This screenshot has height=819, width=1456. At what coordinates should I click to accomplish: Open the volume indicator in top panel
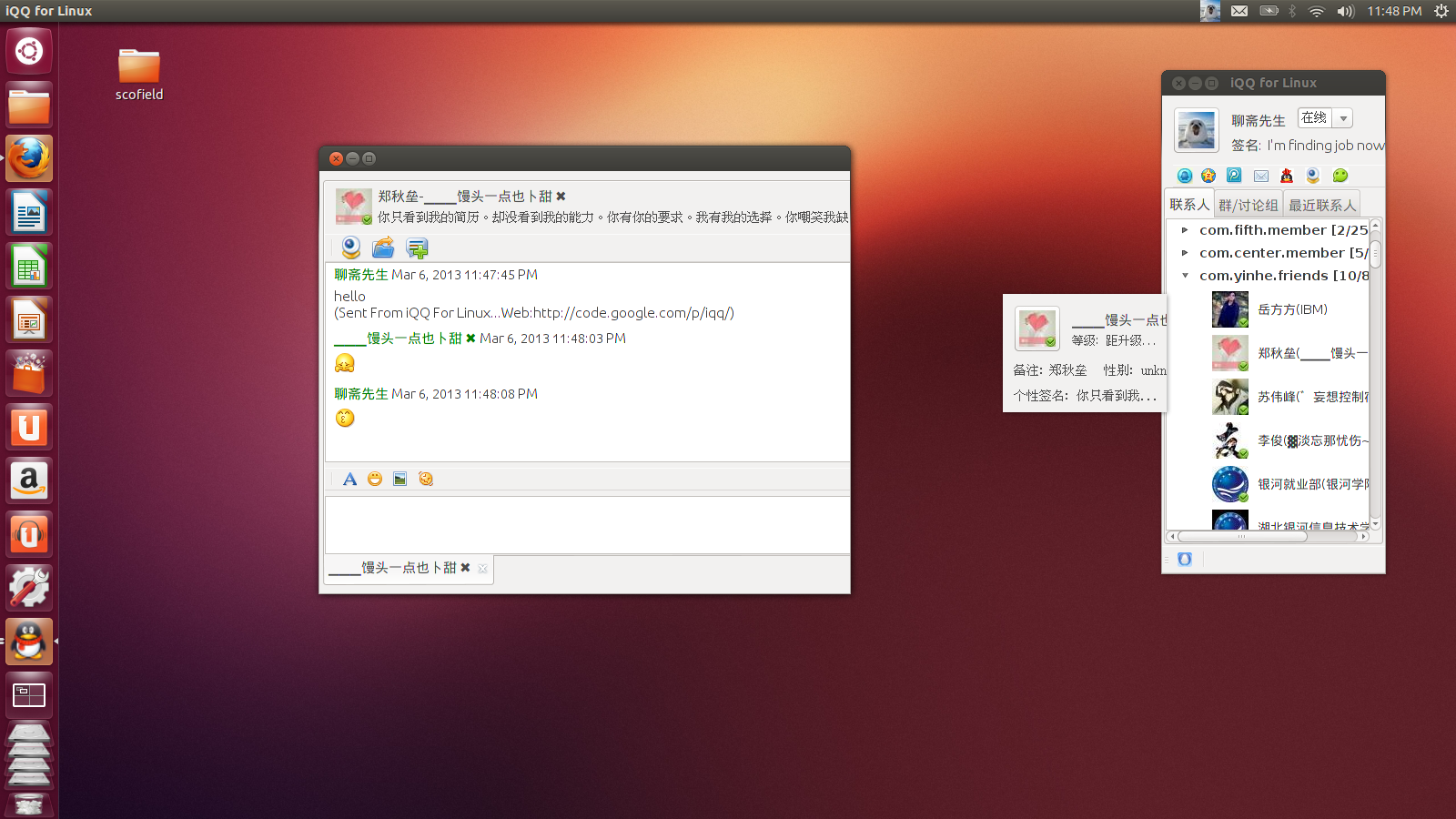pyautogui.click(x=1346, y=11)
